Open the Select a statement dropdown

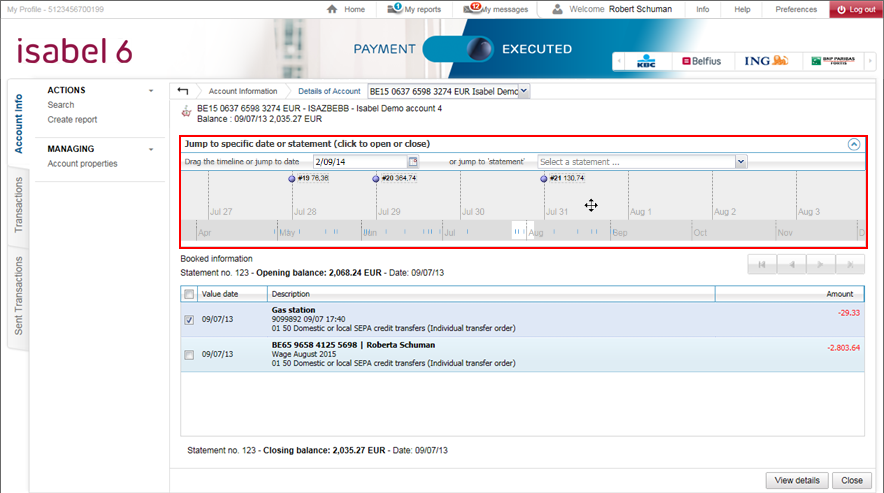tap(642, 162)
